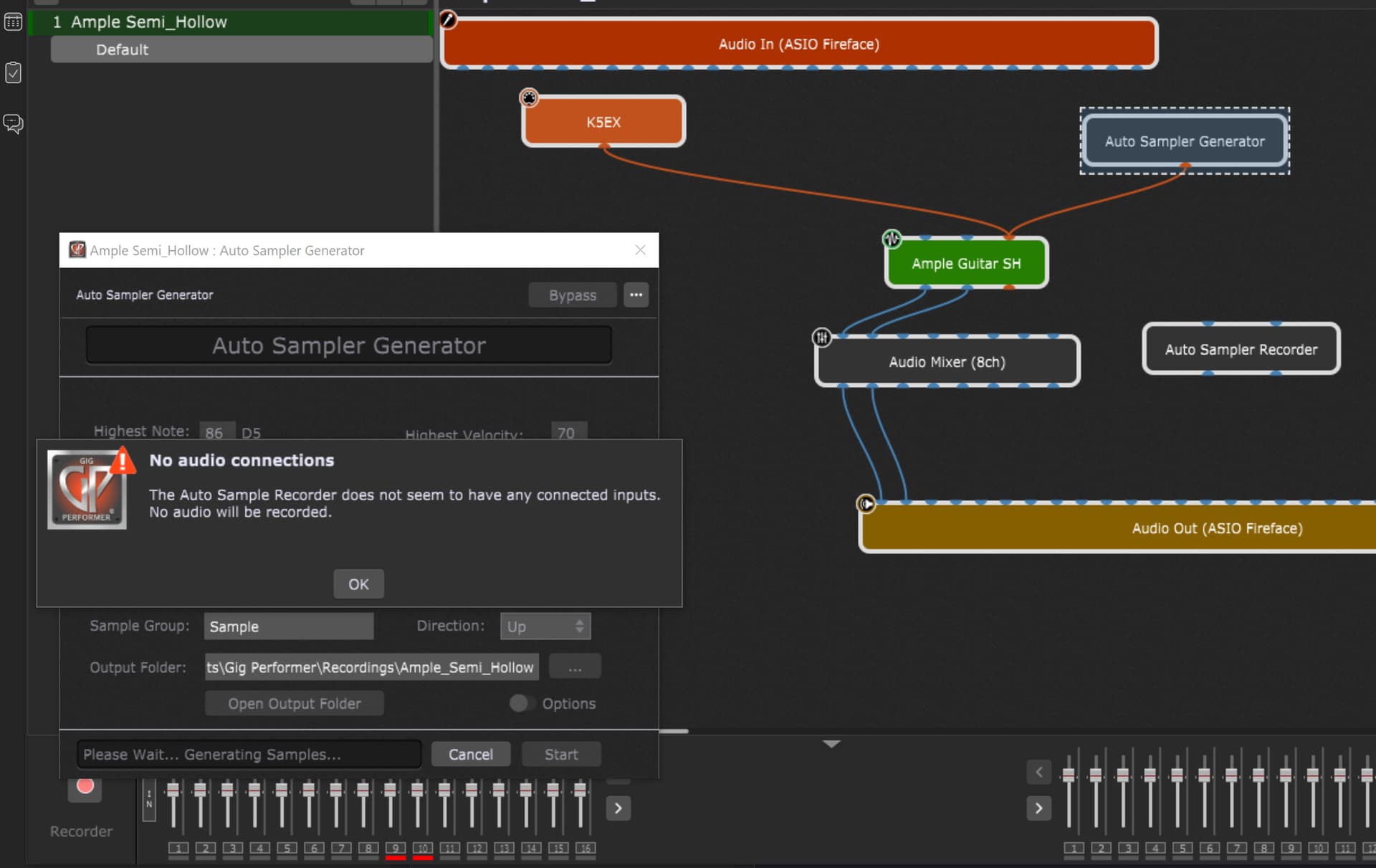Toggle Bypass on the Auto Sampler Generator
The height and width of the screenshot is (868, 1376).
click(x=572, y=295)
